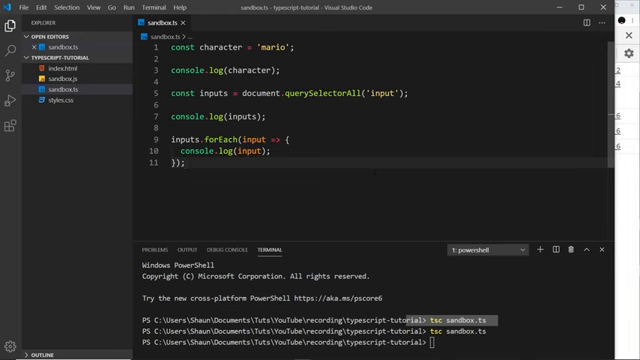Open the Manage gear at the bottom of the activity bar
Viewport: 640px width, 360px height.
(x=10, y=347)
